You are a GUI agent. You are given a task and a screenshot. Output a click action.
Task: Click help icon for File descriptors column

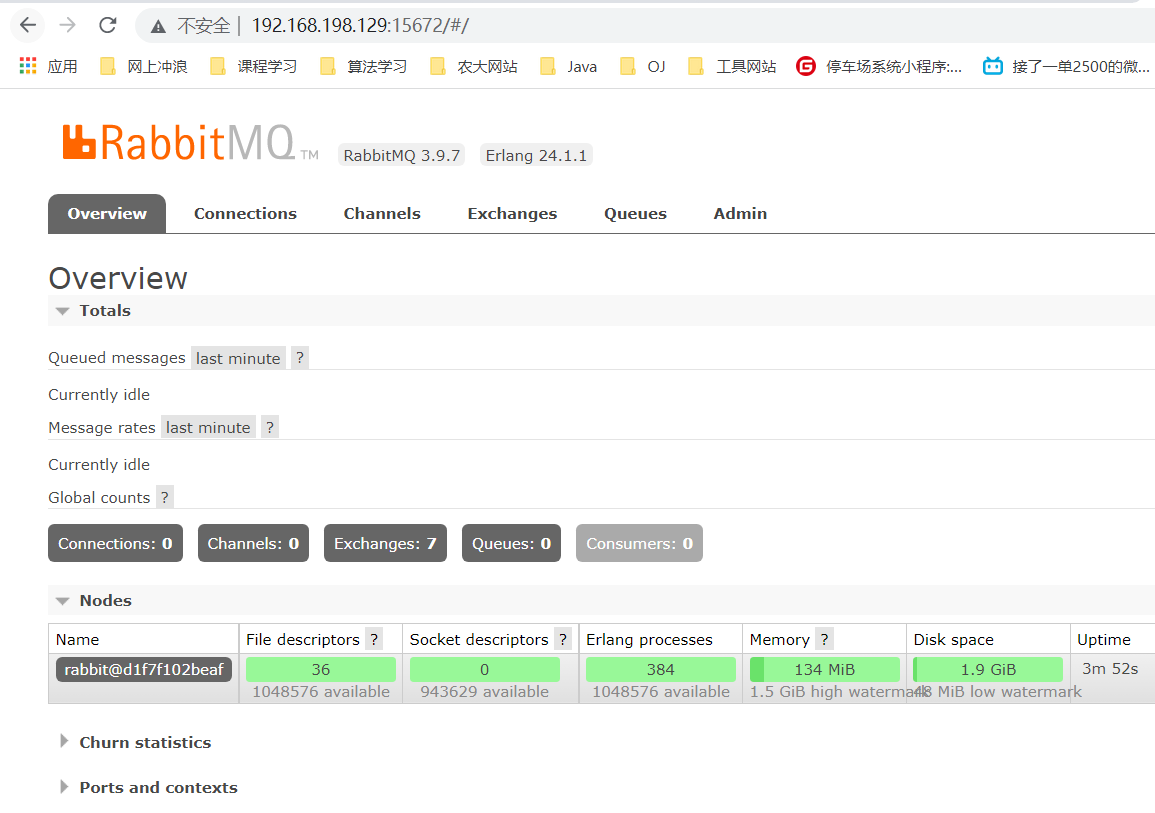(374, 640)
